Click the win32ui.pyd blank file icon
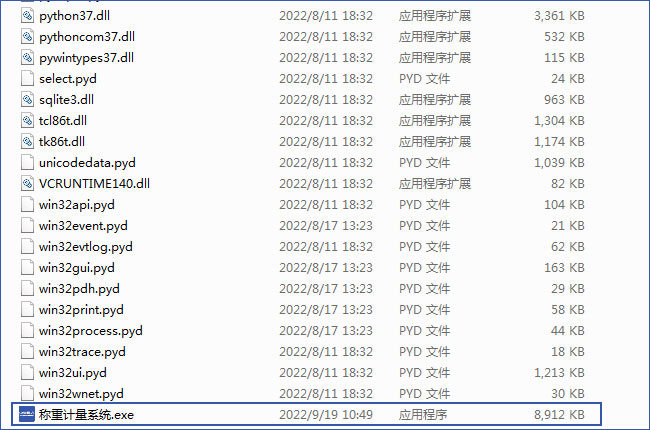Image resolution: width=650 pixels, height=430 pixels. point(27,373)
